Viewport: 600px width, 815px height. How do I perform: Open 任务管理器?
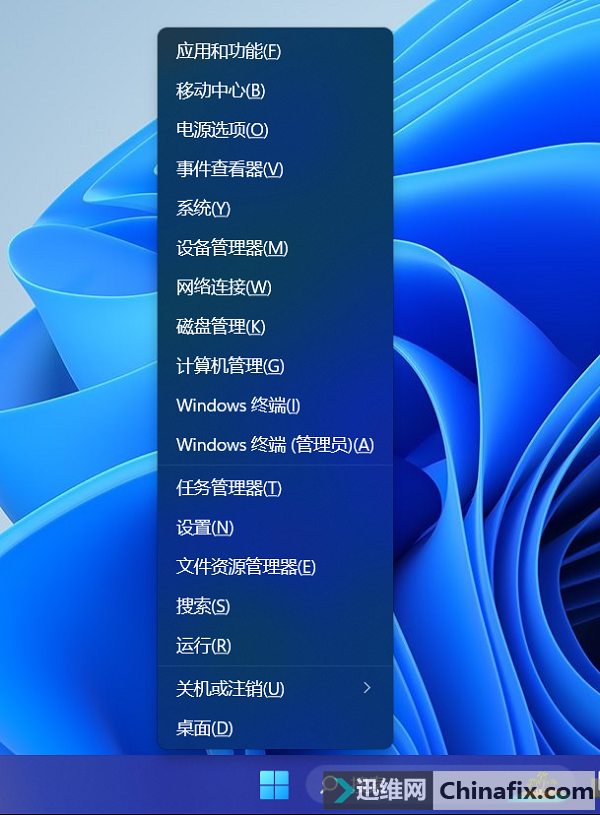point(229,488)
